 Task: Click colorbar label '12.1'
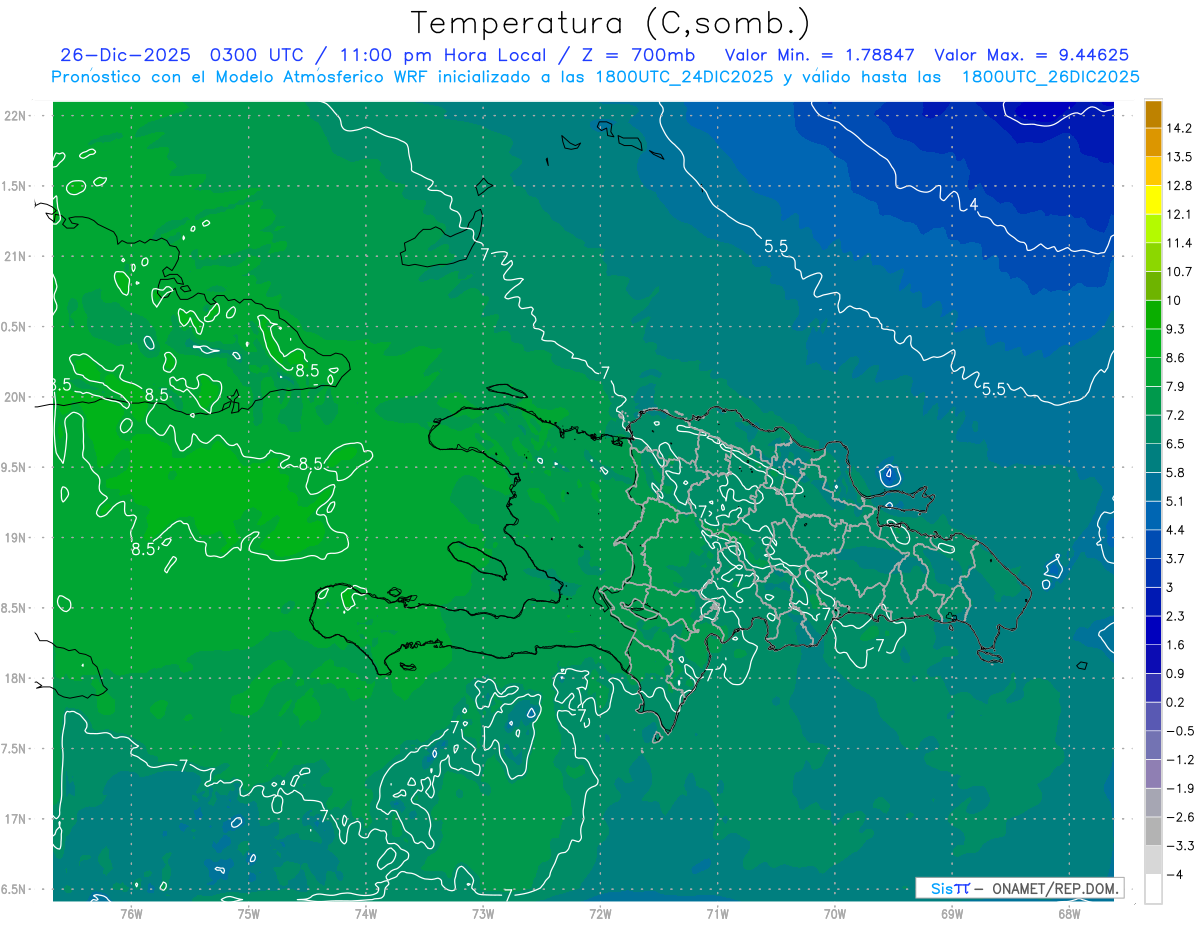[x=1181, y=215]
